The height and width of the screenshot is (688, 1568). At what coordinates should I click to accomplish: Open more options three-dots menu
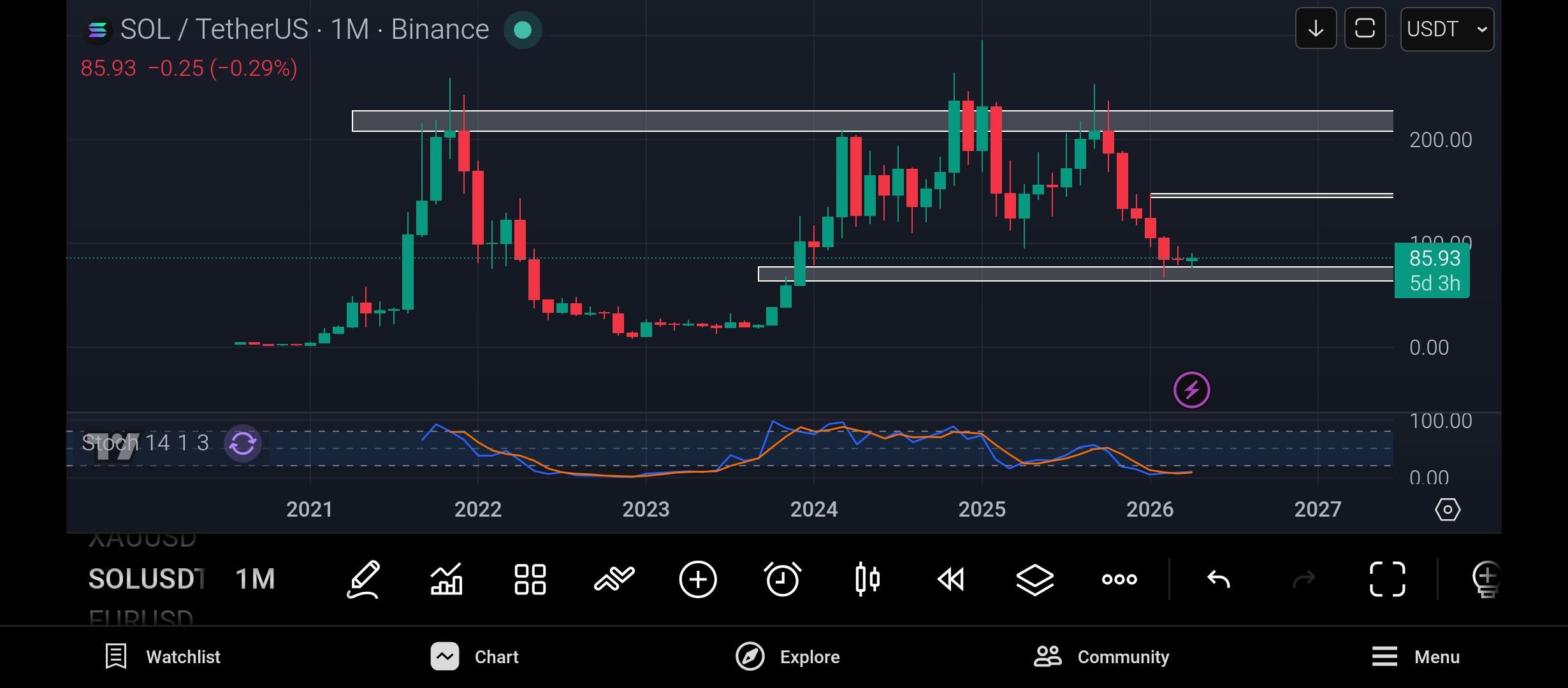click(1119, 579)
